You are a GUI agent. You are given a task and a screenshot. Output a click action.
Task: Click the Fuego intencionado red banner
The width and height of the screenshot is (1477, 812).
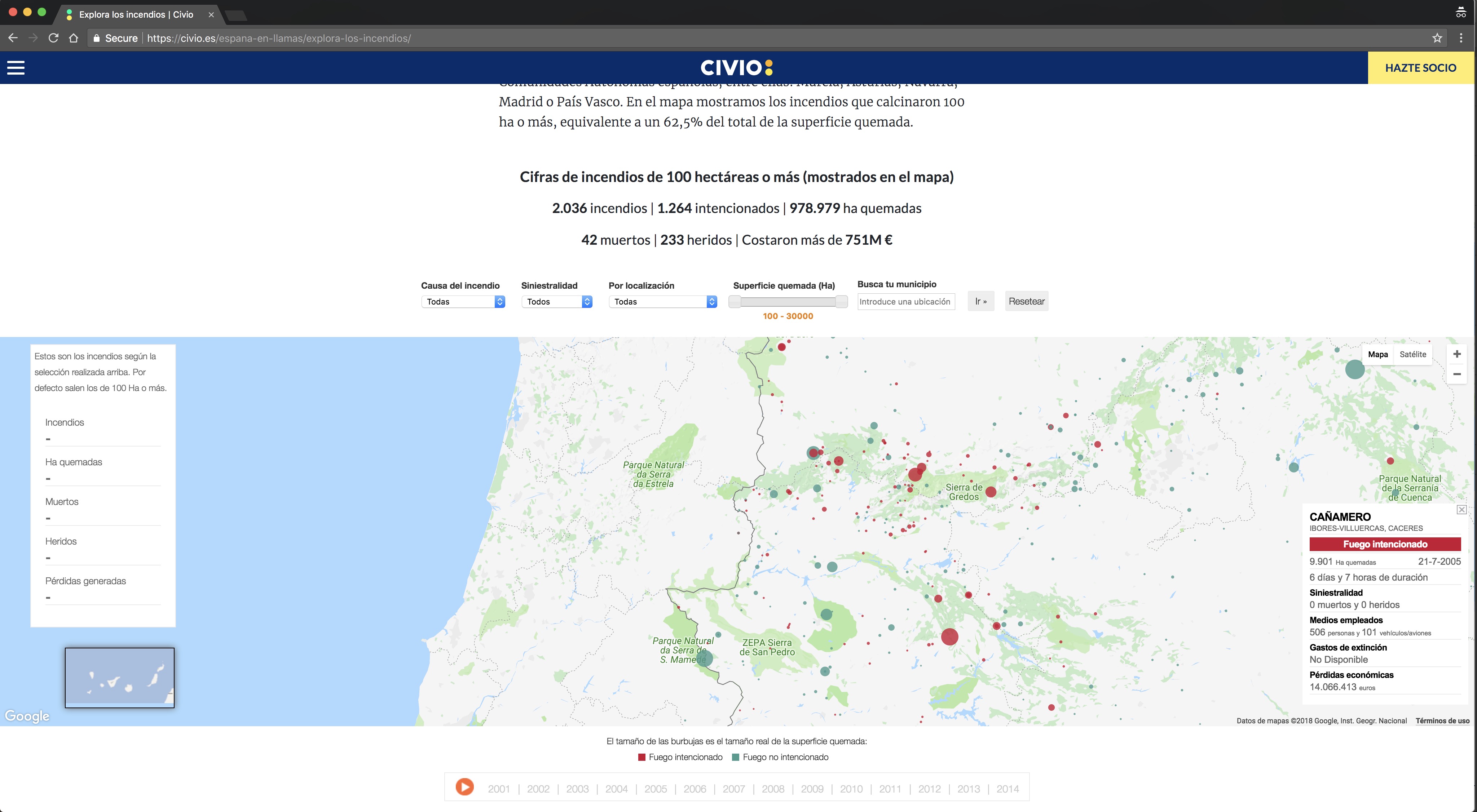point(1385,544)
